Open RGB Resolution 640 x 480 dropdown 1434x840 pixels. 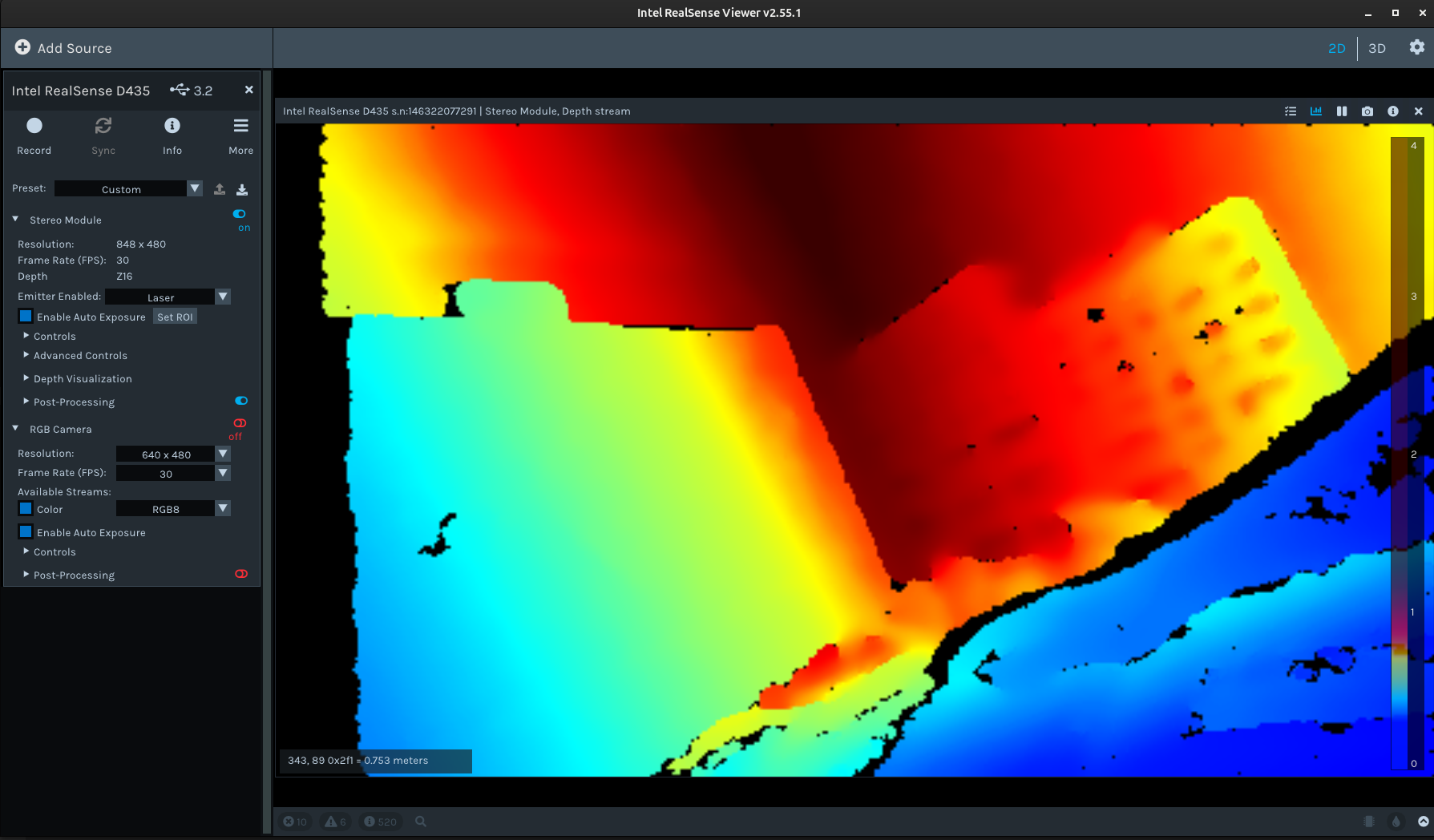173,454
